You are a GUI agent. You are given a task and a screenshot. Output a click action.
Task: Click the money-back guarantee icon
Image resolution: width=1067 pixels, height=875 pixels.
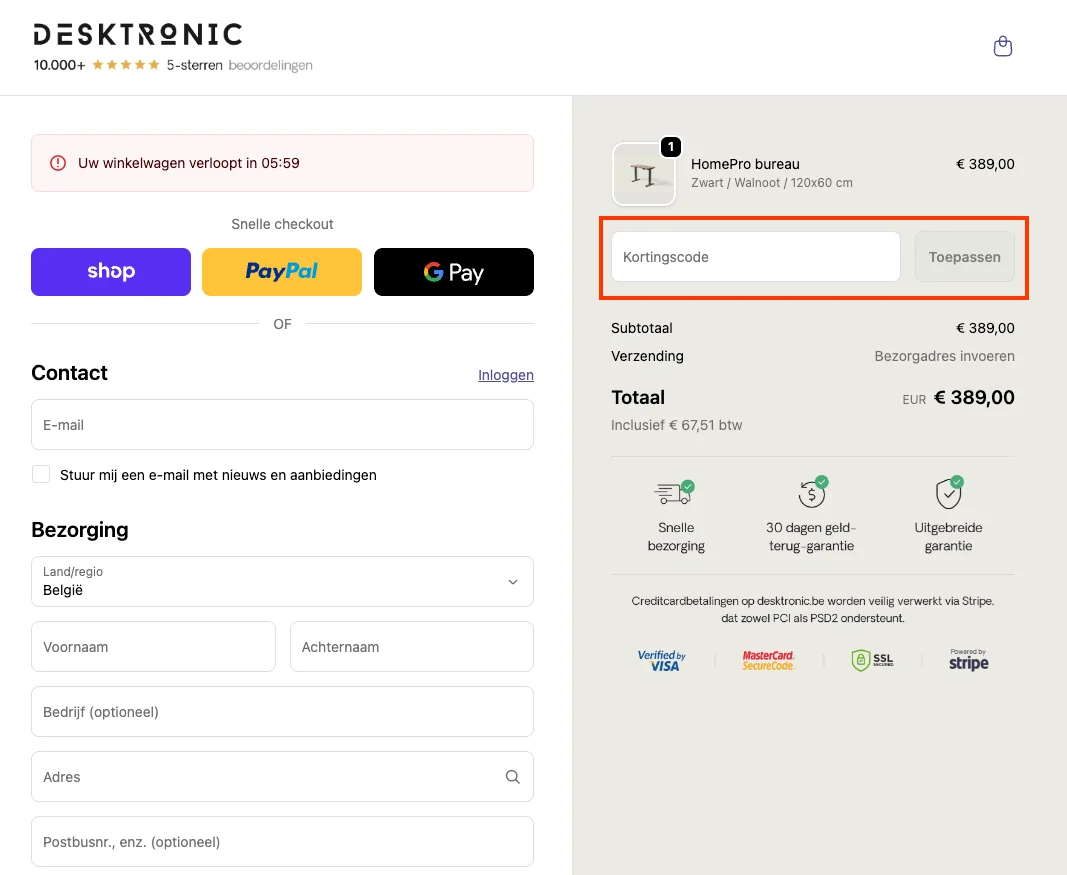[811, 492]
